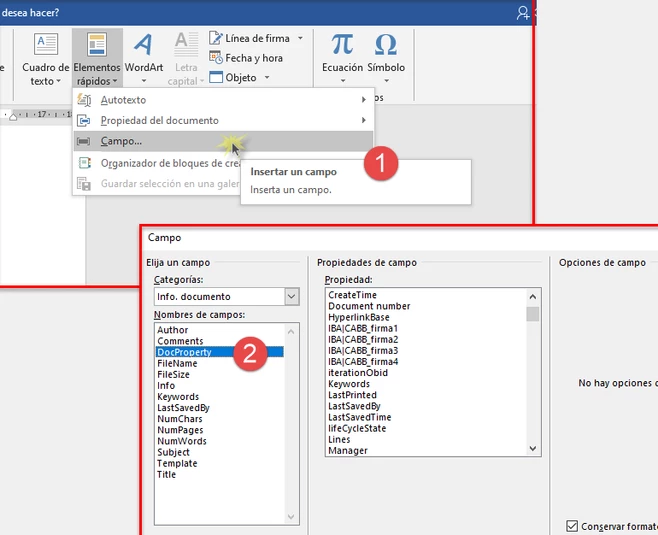Choose the Campo... menu entry
The image size is (658, 535).
coord(223,141)
